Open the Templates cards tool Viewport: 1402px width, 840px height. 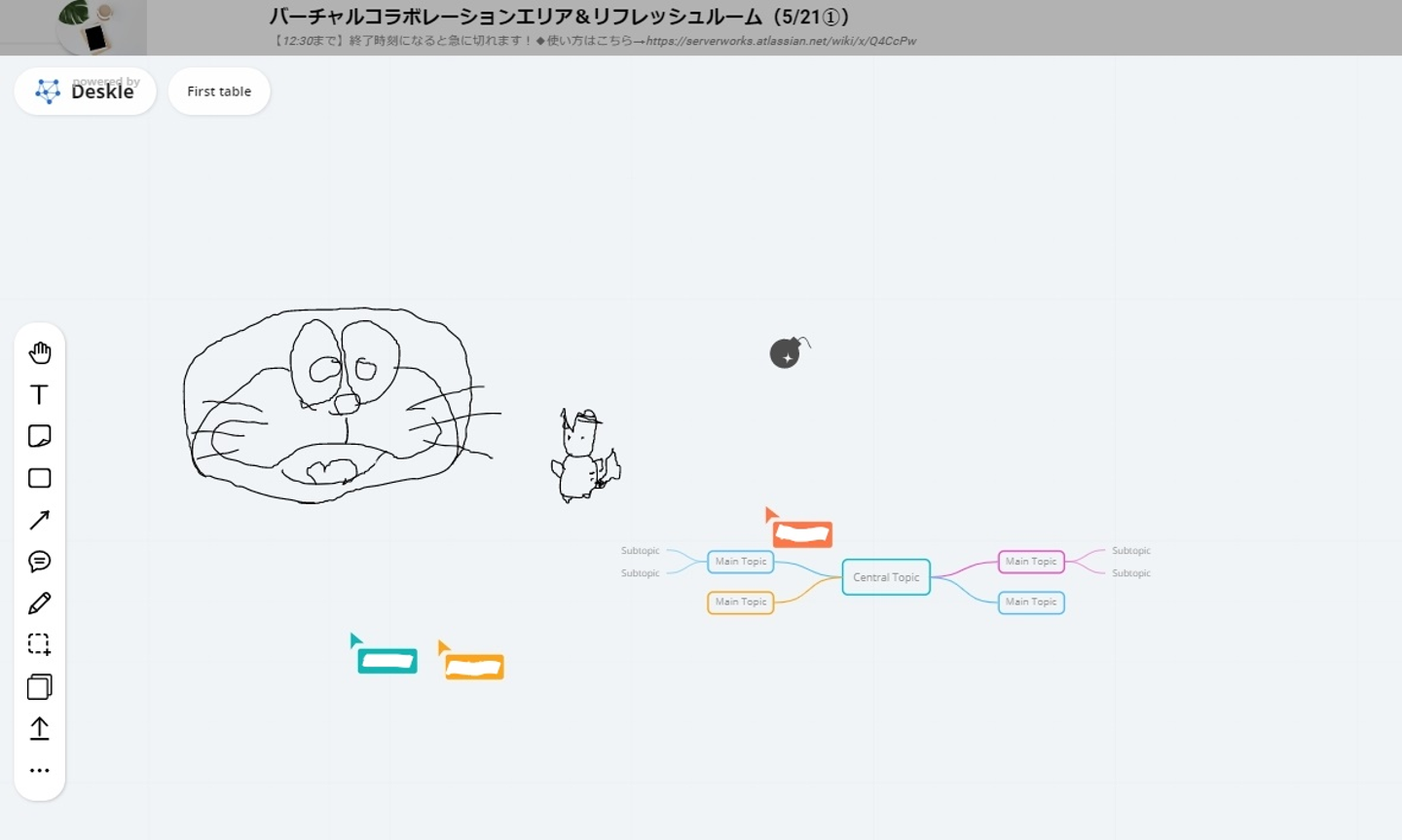(x=40, y=686)
